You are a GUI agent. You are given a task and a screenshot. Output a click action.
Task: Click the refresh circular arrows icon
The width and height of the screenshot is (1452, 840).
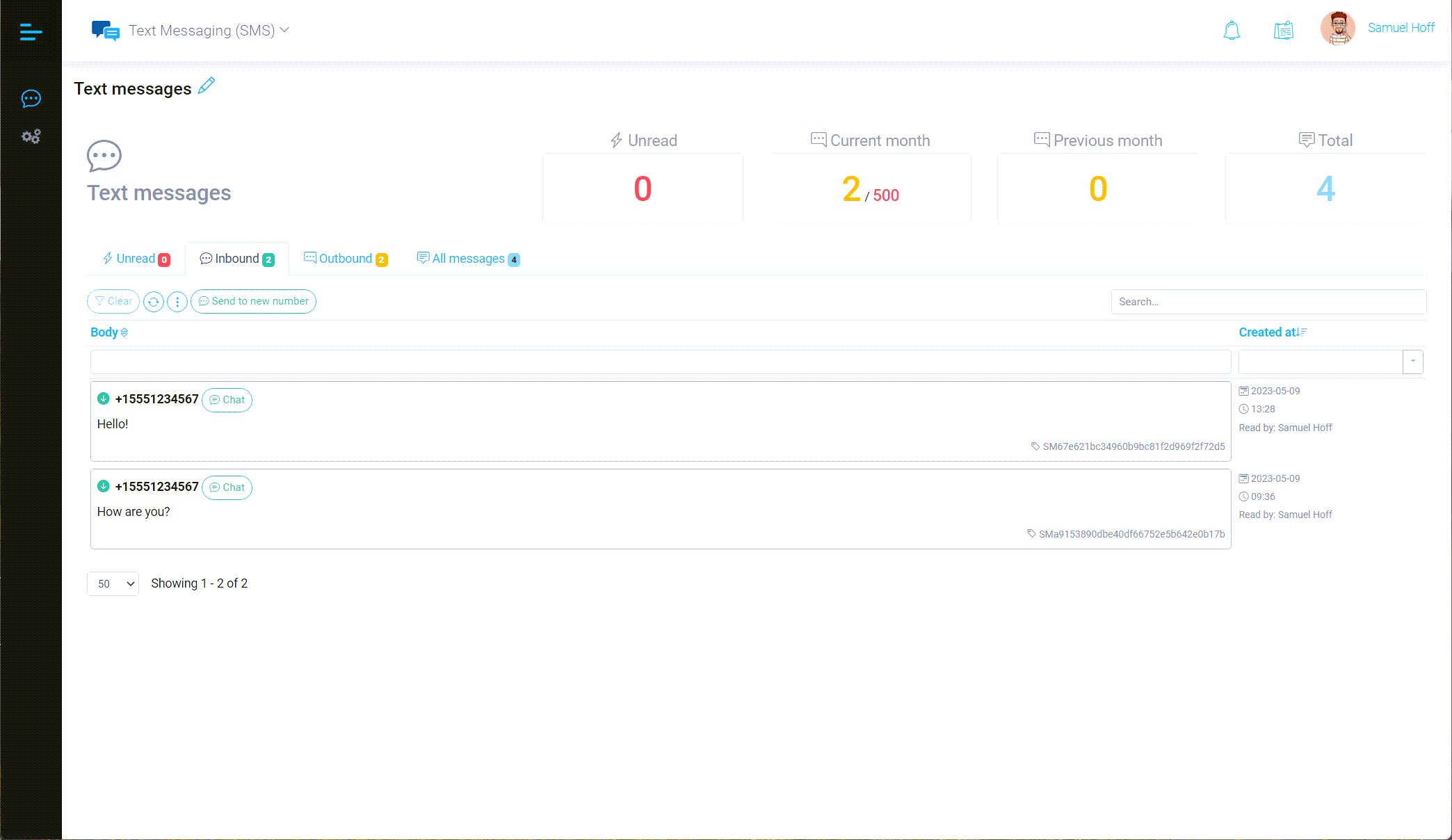(x=154, y=302)
